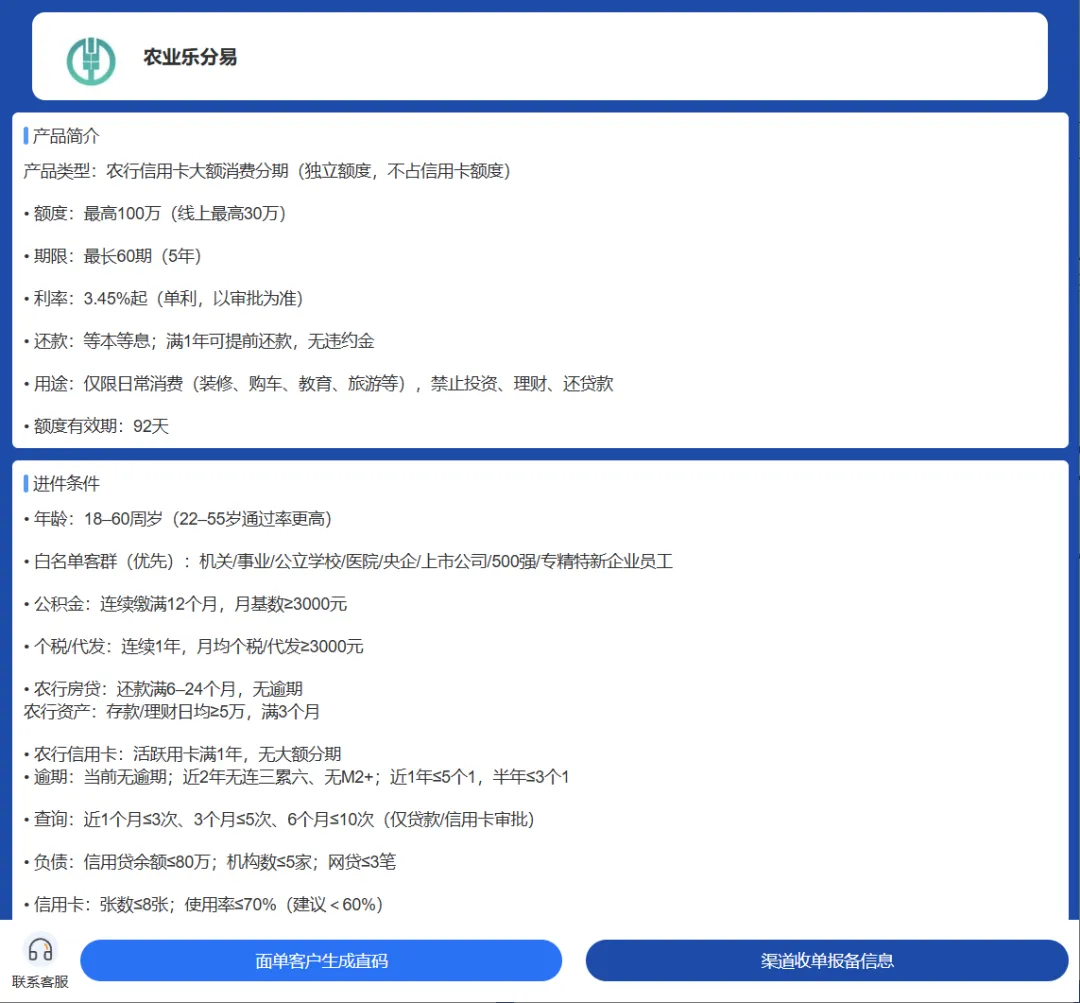This screenshot has width=1080, height=1003.
Task: Click the 查询：近1个月≤3次 line
Action: click(x=280, y=820)
